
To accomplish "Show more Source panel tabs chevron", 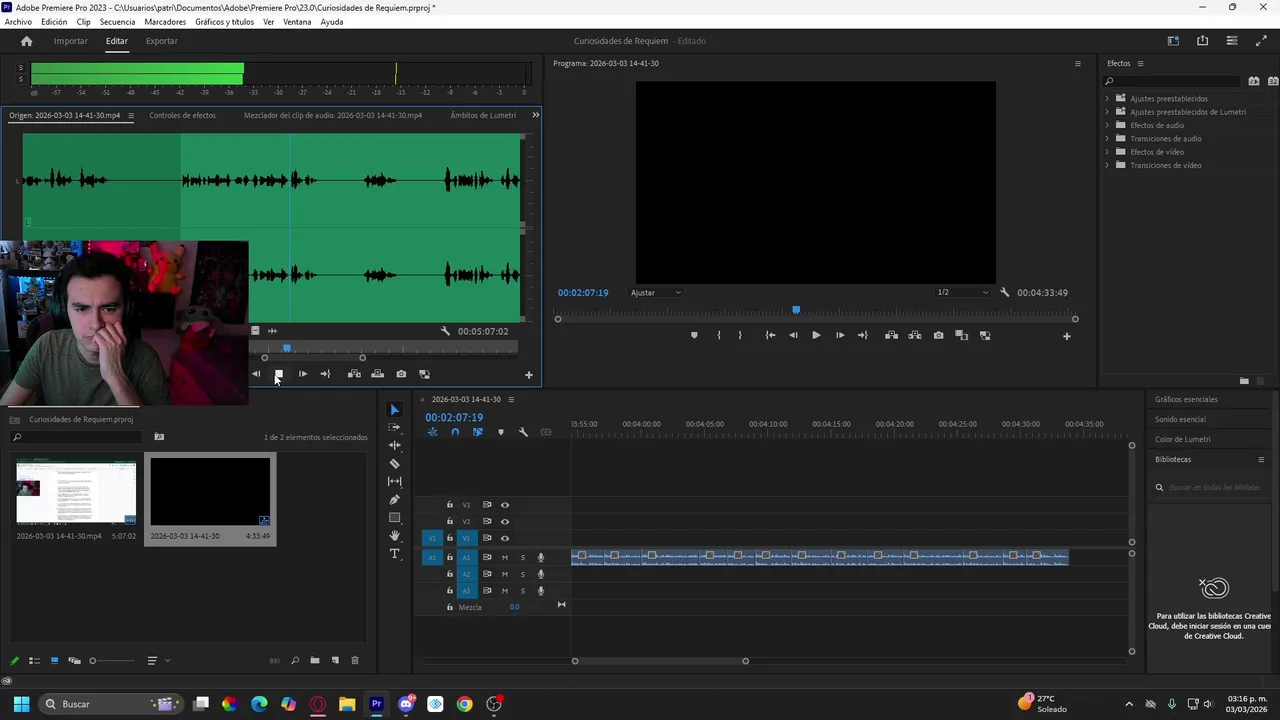I will (x=535, y=115).
